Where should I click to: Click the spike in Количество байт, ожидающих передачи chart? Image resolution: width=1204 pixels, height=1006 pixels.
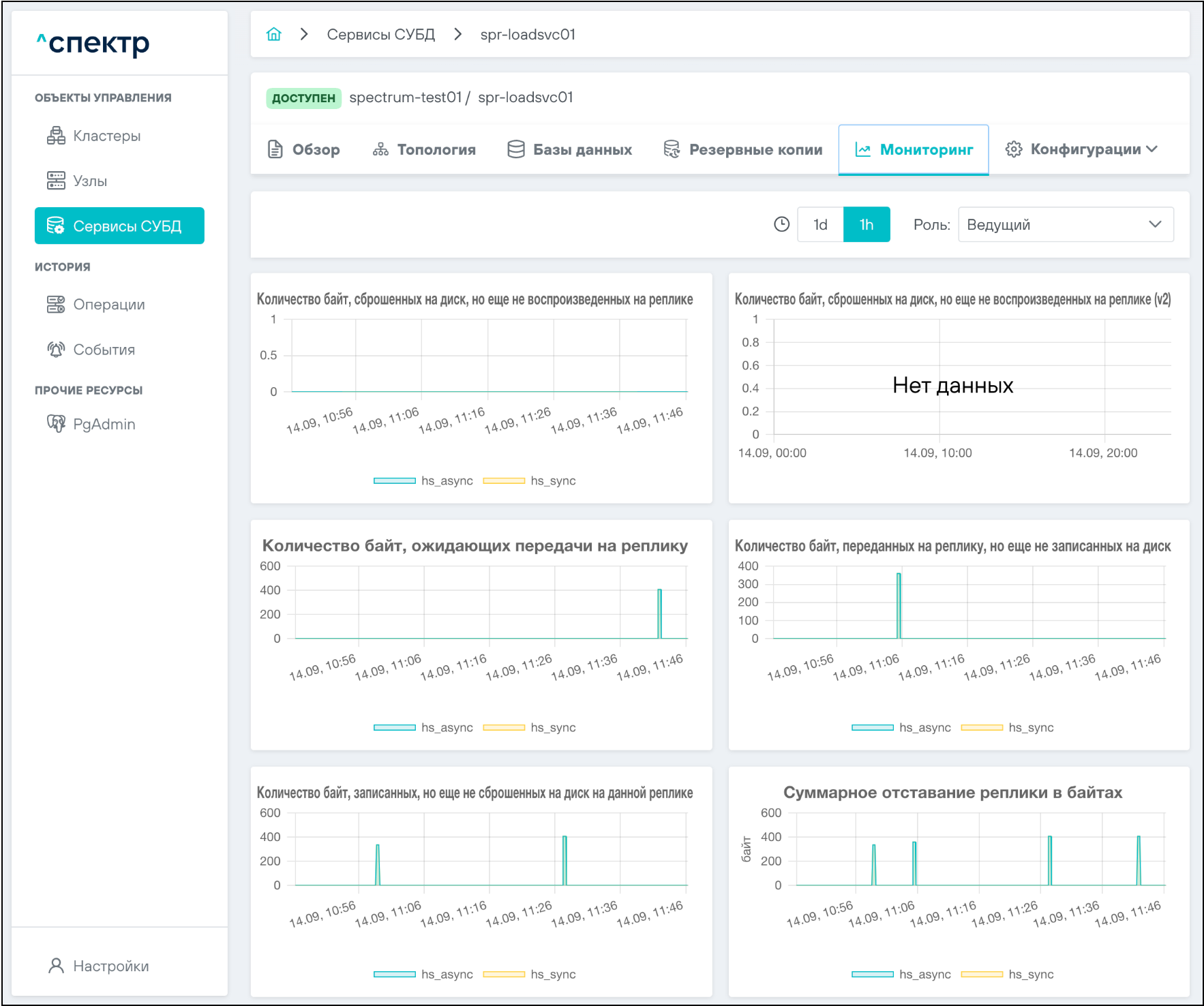(x=659, y=613)
